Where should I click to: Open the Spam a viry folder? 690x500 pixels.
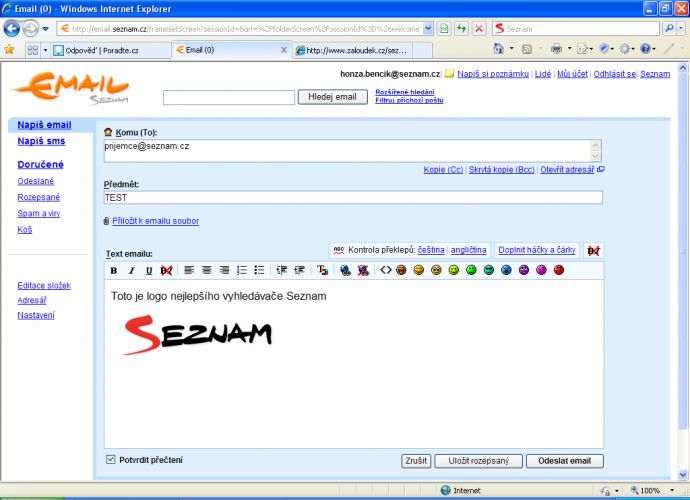39,213
